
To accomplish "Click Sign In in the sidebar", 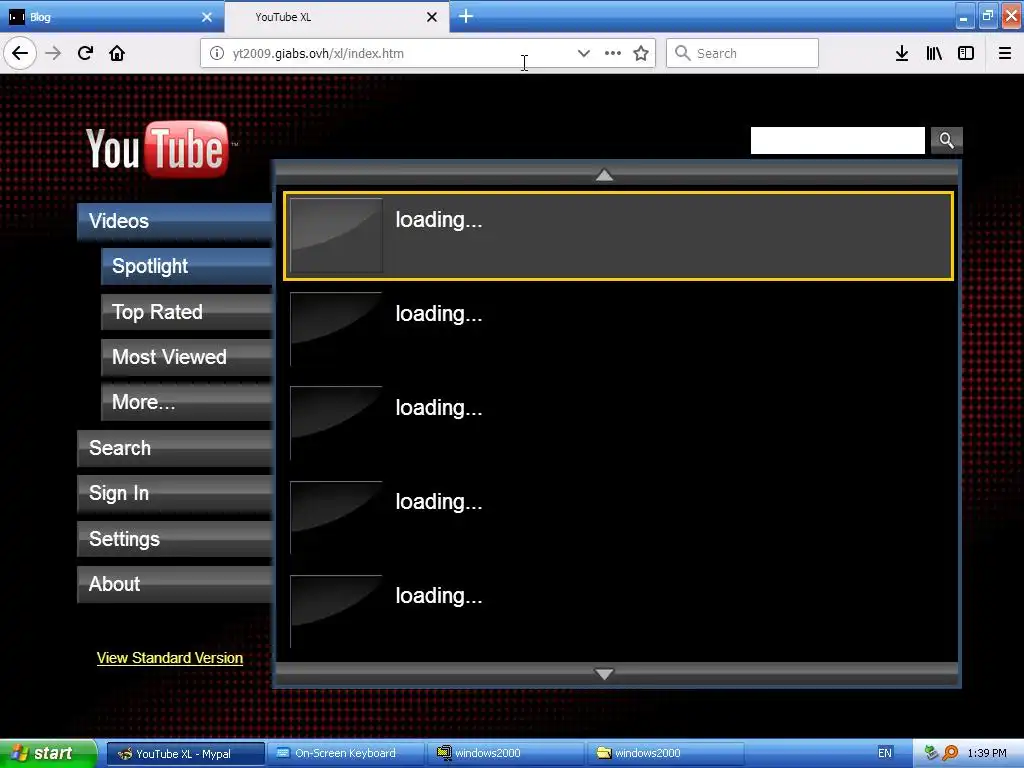I will click(174, 493).
